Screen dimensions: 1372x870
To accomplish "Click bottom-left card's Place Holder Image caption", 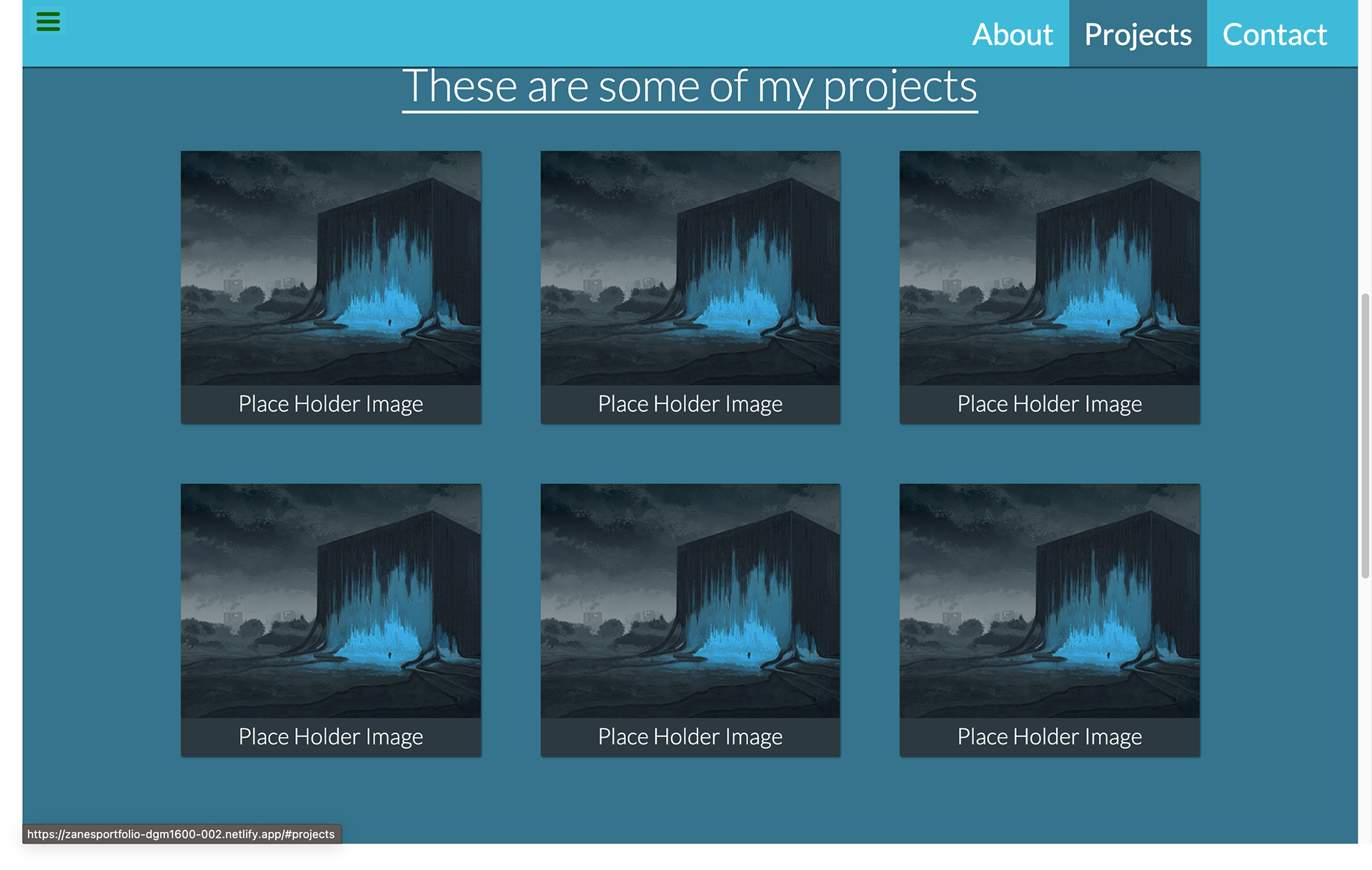I will click(331, 737).
